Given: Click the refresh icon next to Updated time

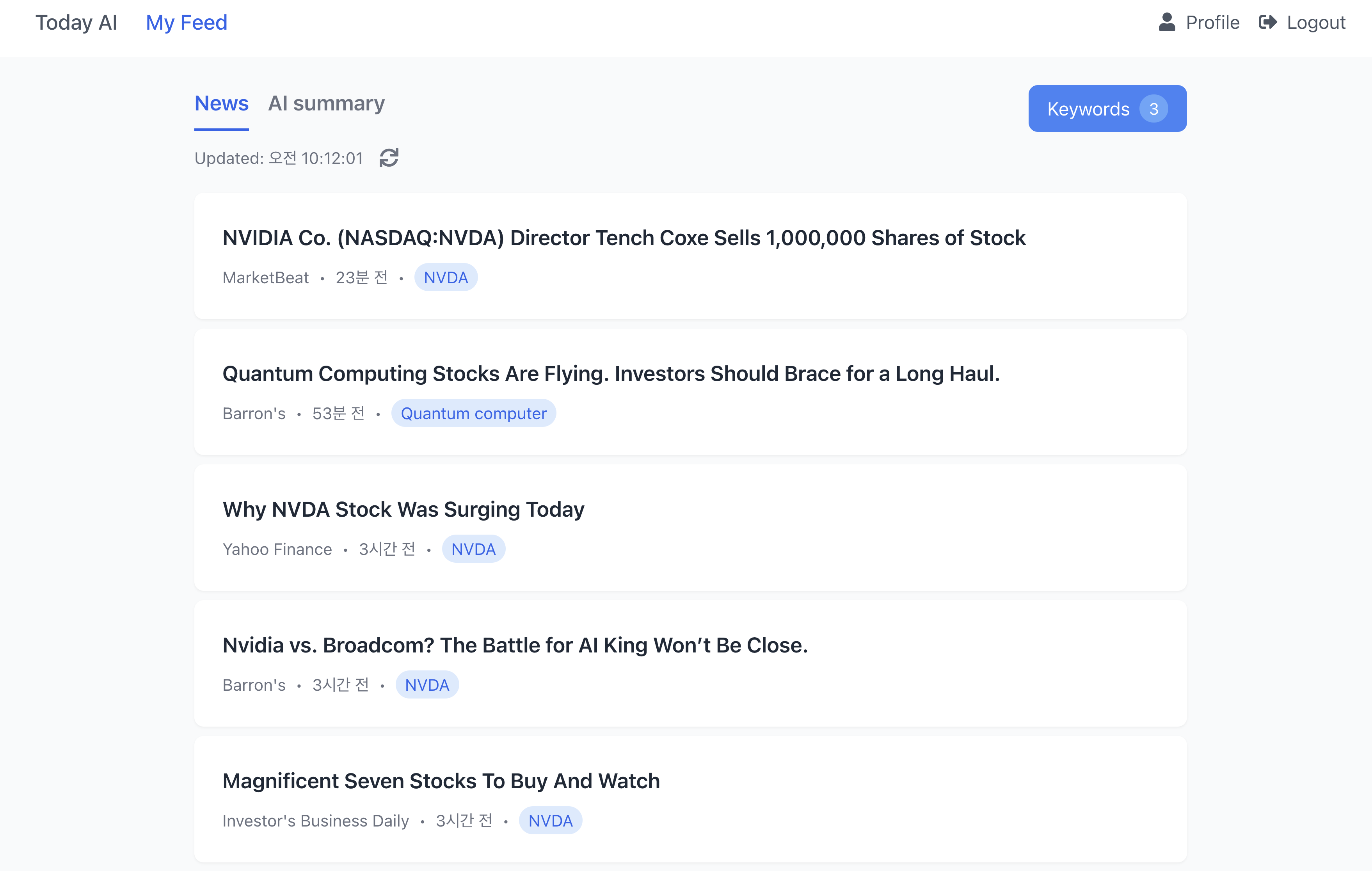Looking at the screenshot, I should pyautogui.click(x=389, y=158).
